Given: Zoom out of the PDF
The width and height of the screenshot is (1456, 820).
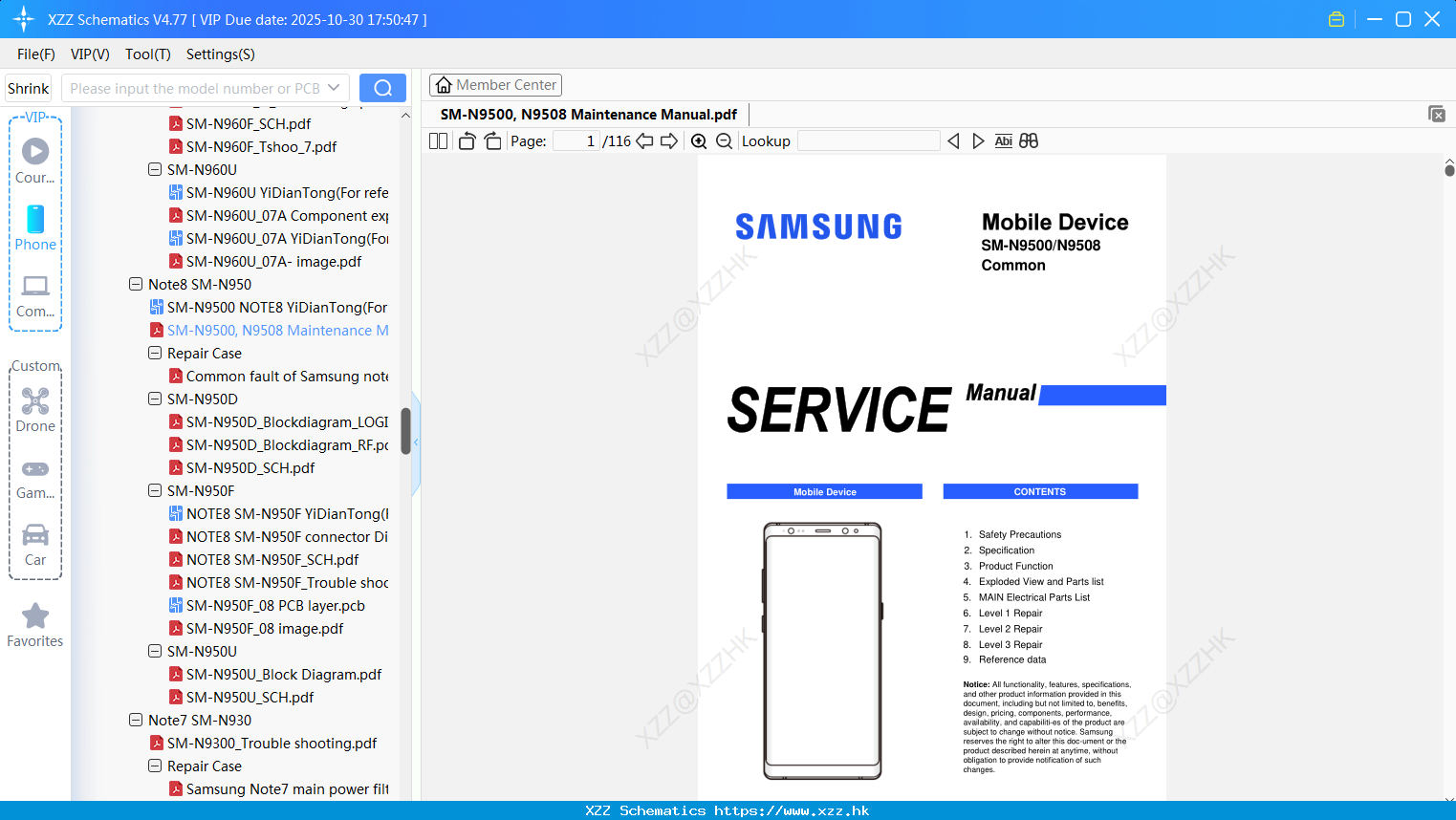Looking at the screenshot, I should point(724,140).
